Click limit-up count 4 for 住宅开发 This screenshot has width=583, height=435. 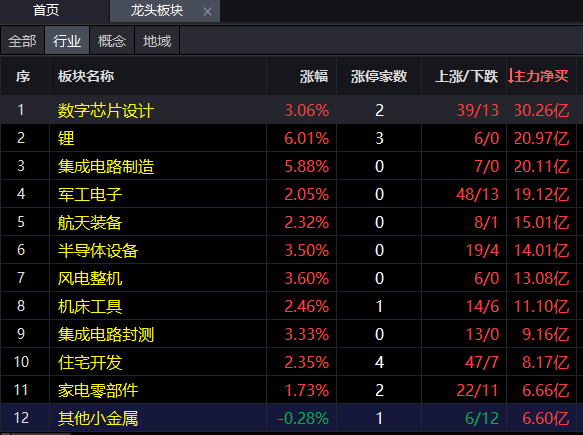click(x=379, y=362)
